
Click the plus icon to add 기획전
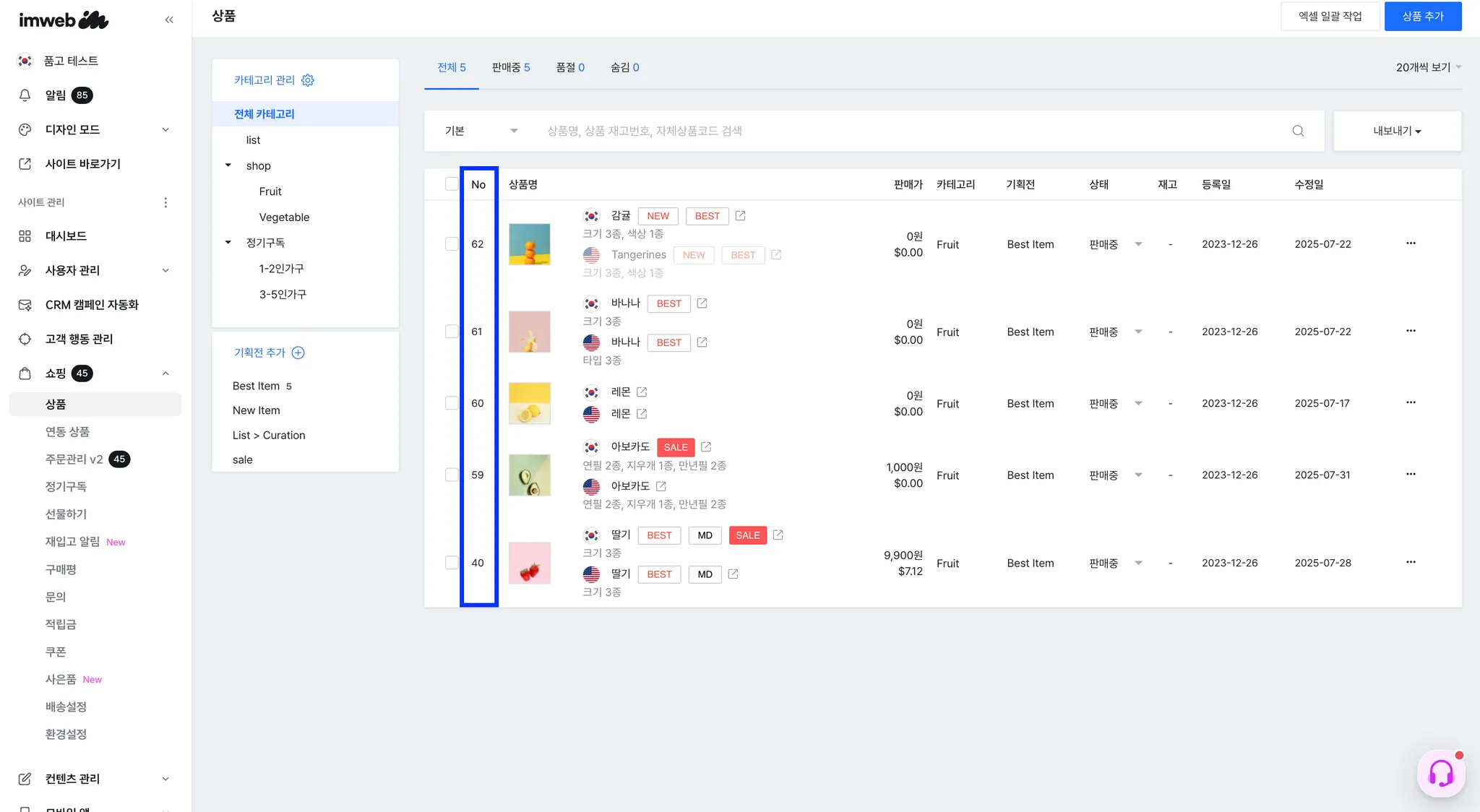pyautogui.click(x=298, y=353)
